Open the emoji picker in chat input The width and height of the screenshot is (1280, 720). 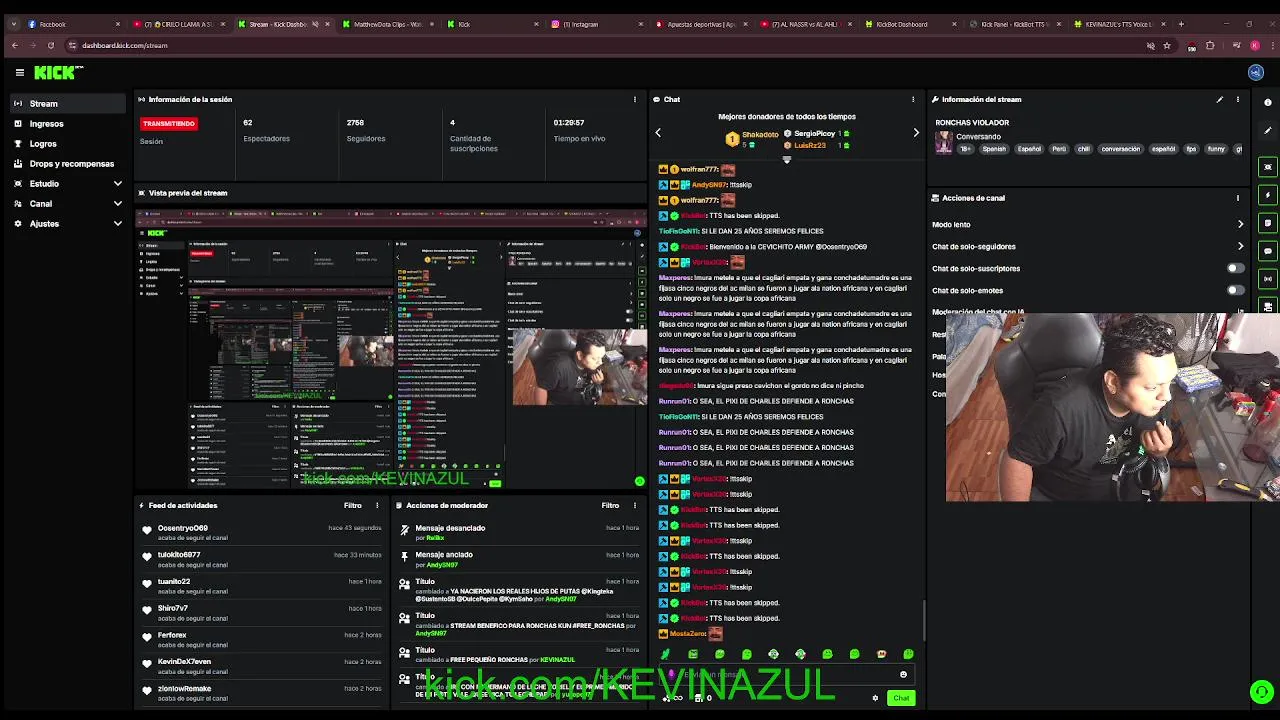click(903, 675)
